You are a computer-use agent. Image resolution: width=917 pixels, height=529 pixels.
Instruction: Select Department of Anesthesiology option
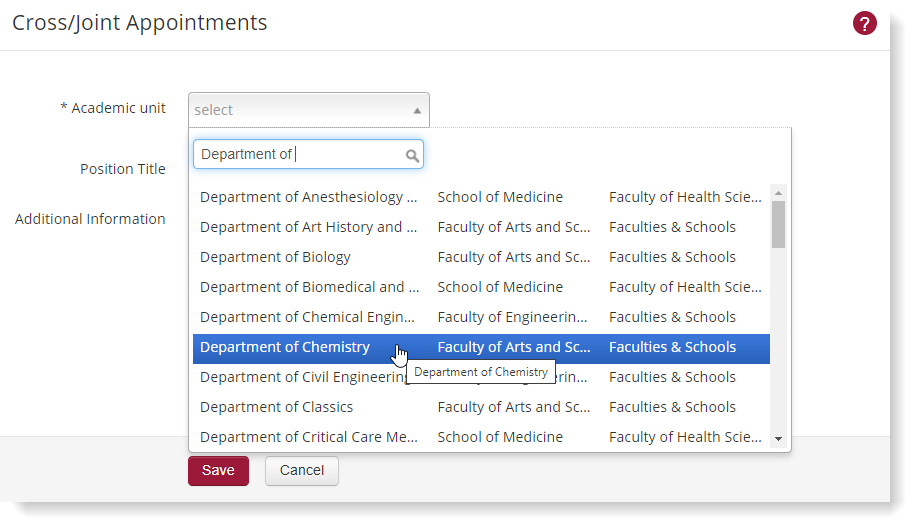coord(308,197)
